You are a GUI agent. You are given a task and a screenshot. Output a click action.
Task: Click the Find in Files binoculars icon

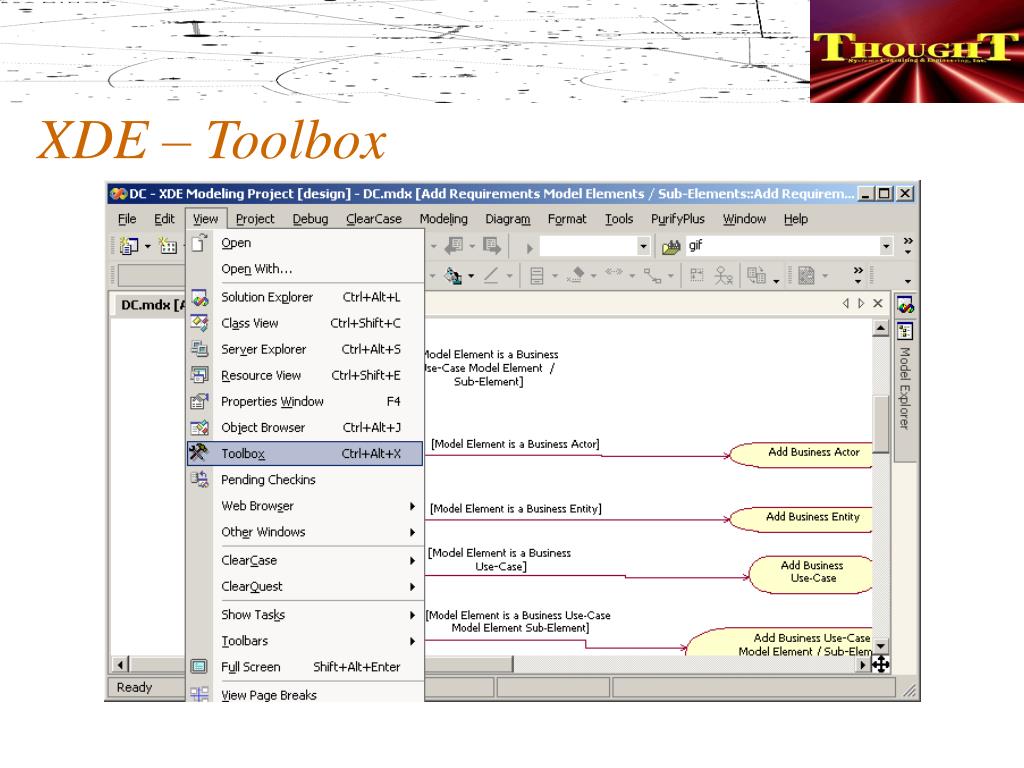coord(671,247)
